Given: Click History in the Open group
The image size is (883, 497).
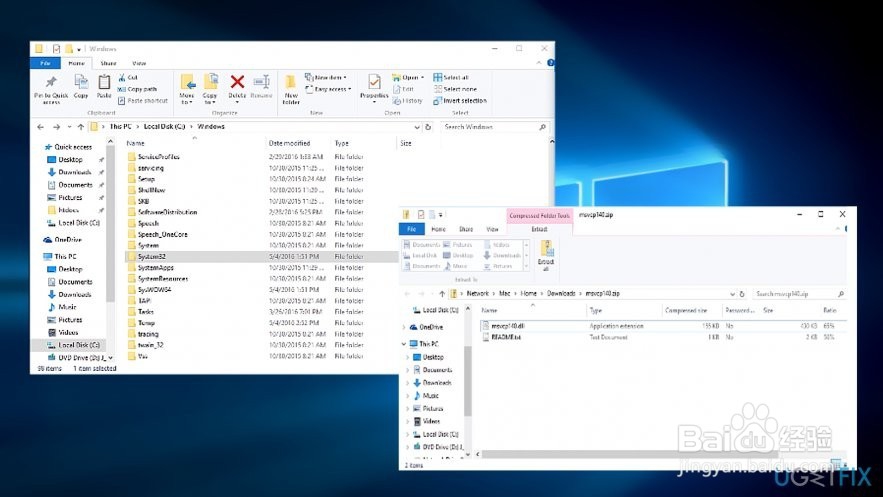Looking at the screenshot, I should pos(408,100).
